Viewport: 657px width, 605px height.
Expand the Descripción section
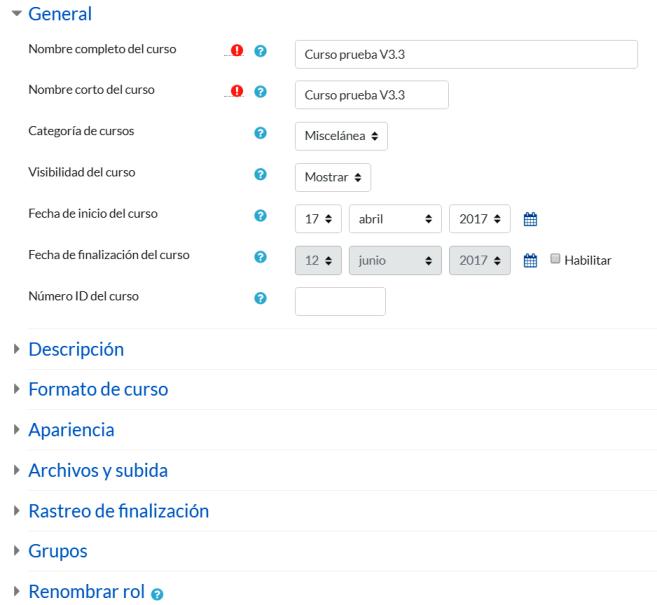(76, 349)
